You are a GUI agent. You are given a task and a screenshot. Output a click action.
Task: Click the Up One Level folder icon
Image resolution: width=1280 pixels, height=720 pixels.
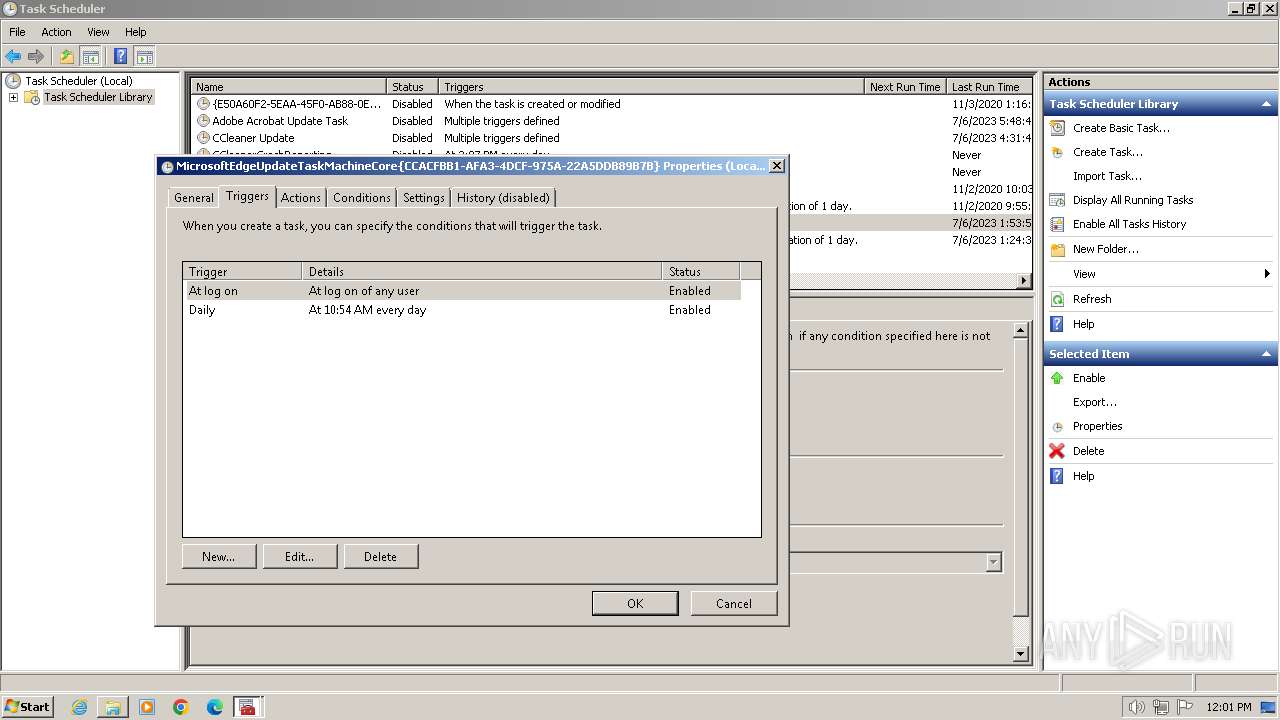pos(67,56)
